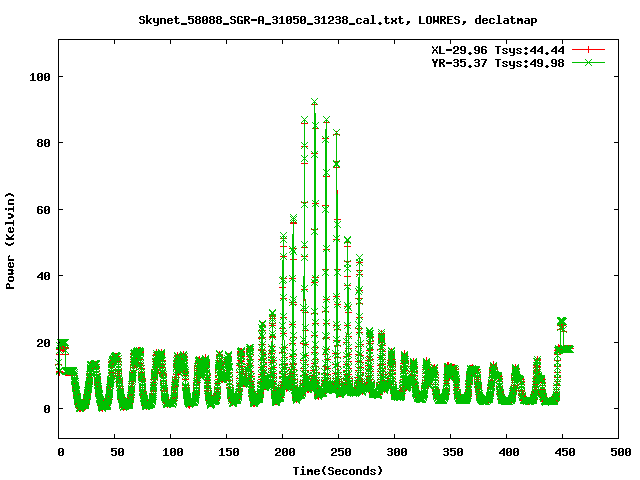
Task: Select the YR-35.37 Tsys:49.98 legend label
Action: [x=498, y=63]
